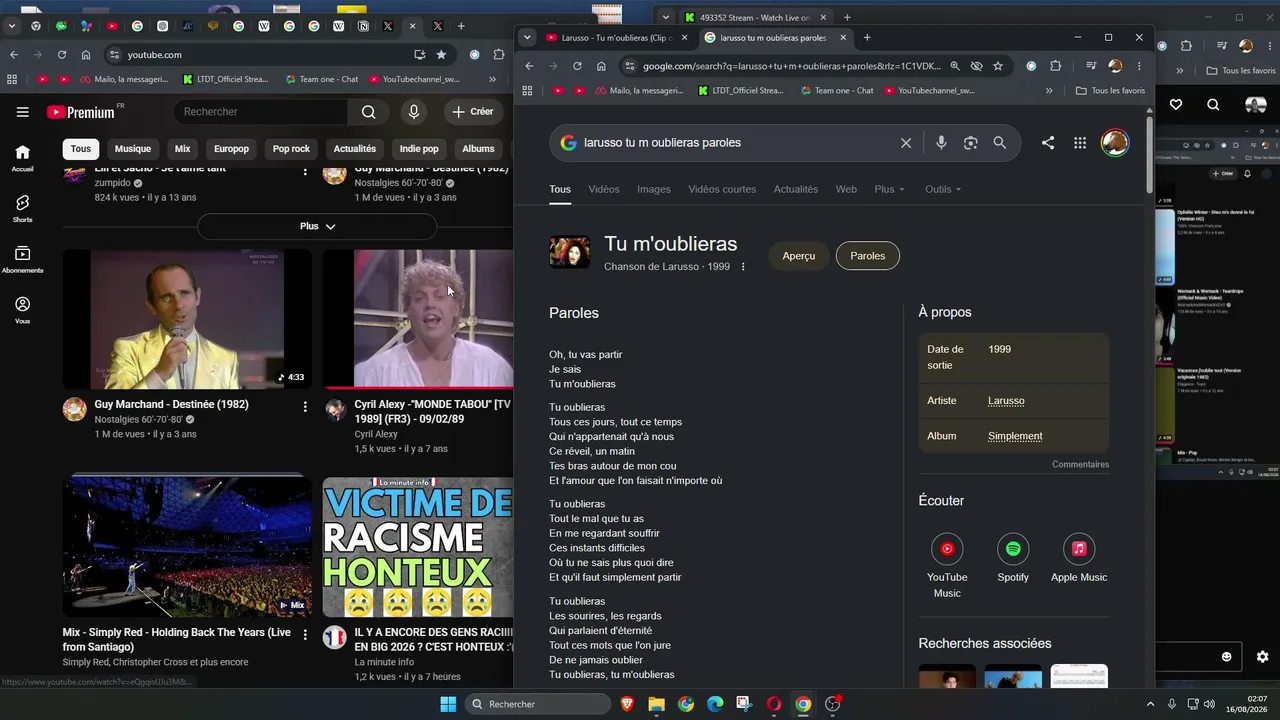
Task: Filter YouTube feed by Pop rock chip
Action: point(291,149)
